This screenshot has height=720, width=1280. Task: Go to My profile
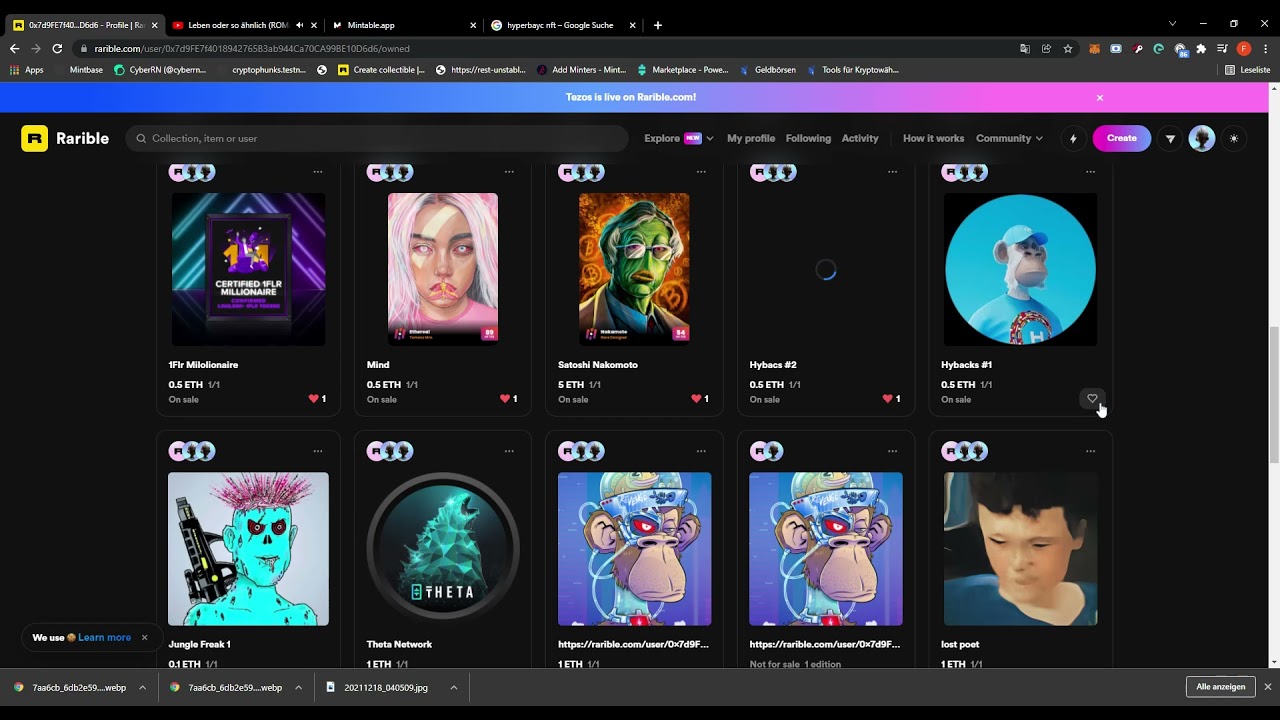coord(751,138)
